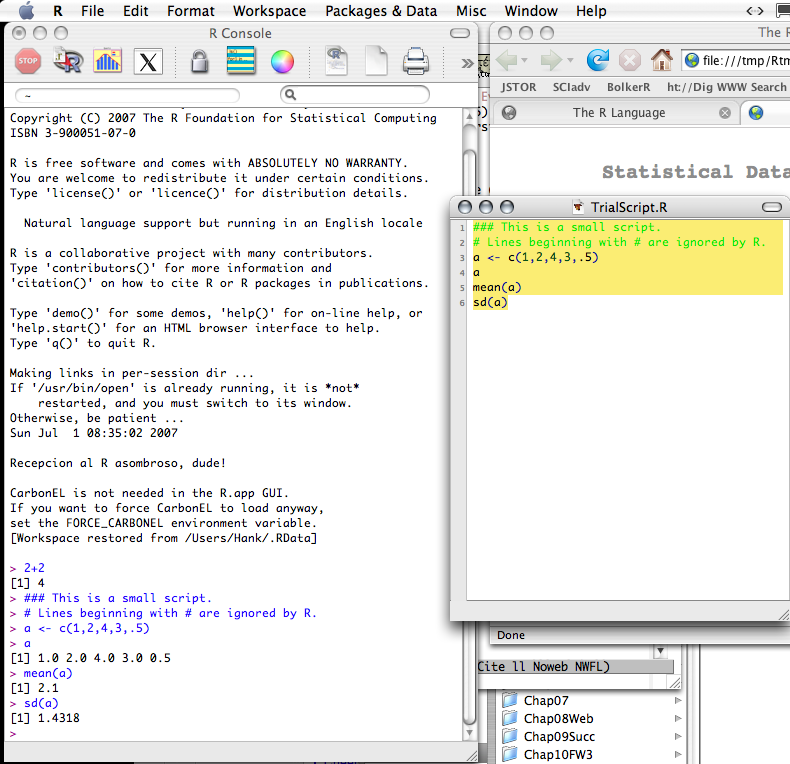Click the working directory path field
Viewport: 790px width, 764px height.
tap(127, 95)
